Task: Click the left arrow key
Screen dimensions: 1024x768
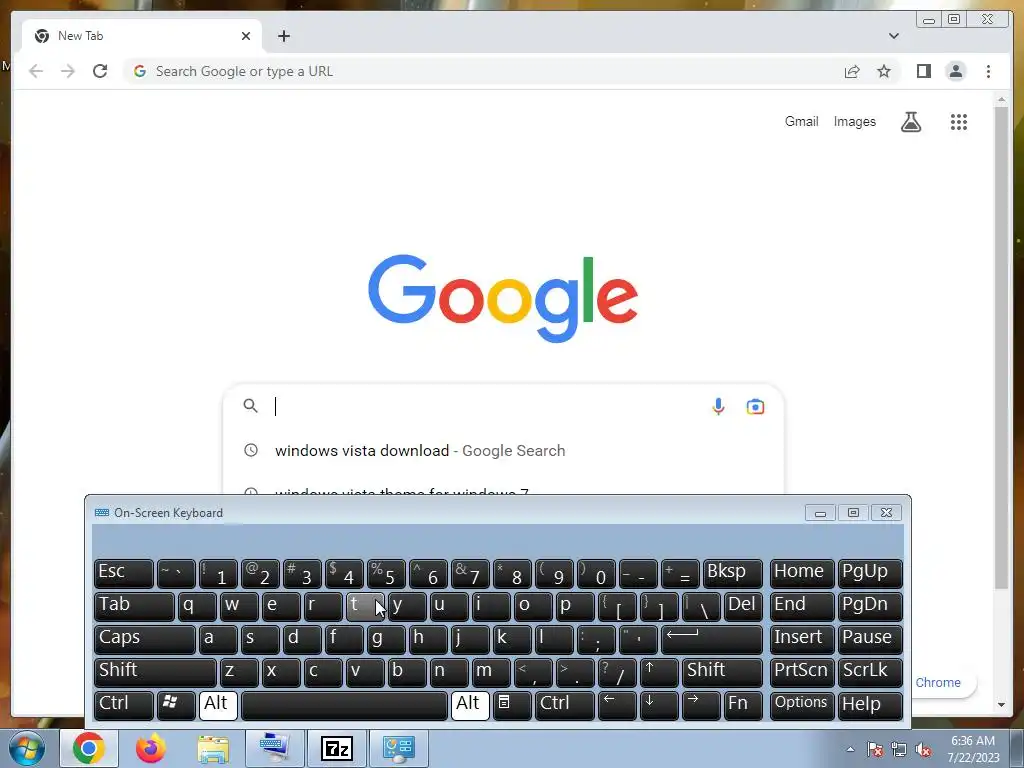Action: pos(617,705)
